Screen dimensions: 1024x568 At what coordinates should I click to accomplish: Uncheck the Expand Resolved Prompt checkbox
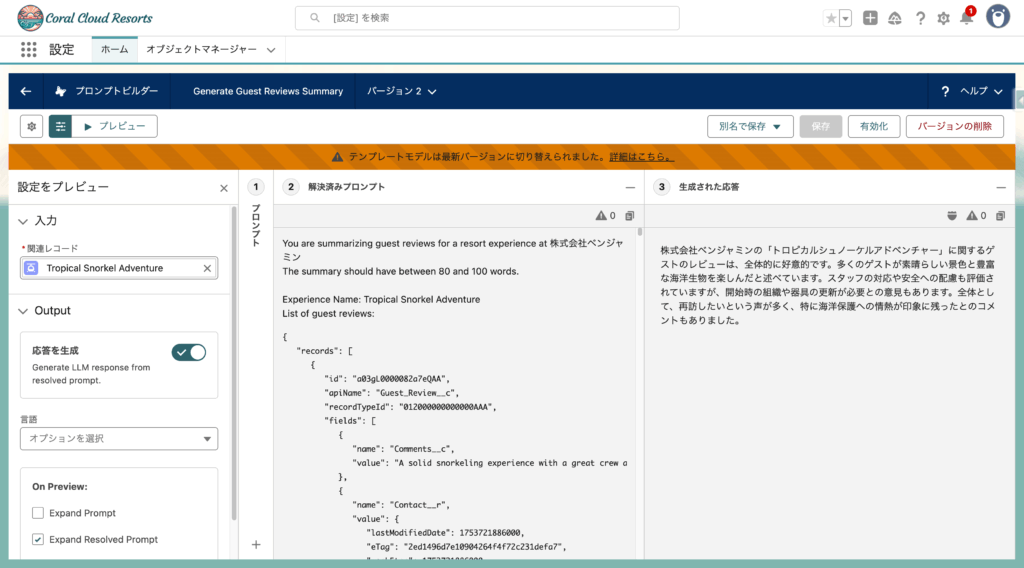[x=38, y=539]
